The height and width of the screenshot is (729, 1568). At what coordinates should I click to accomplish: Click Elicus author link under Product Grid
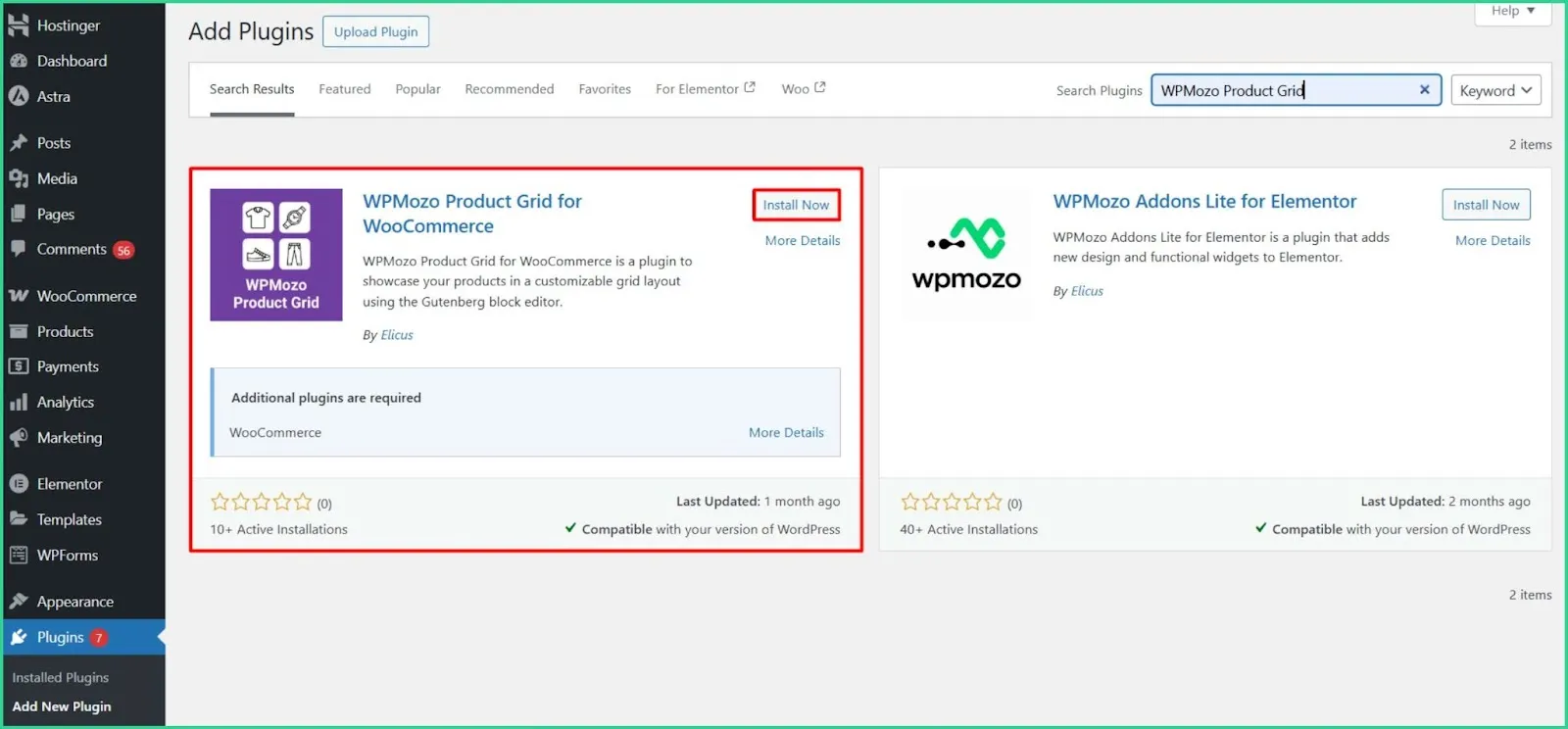click(x=397, y=335)
